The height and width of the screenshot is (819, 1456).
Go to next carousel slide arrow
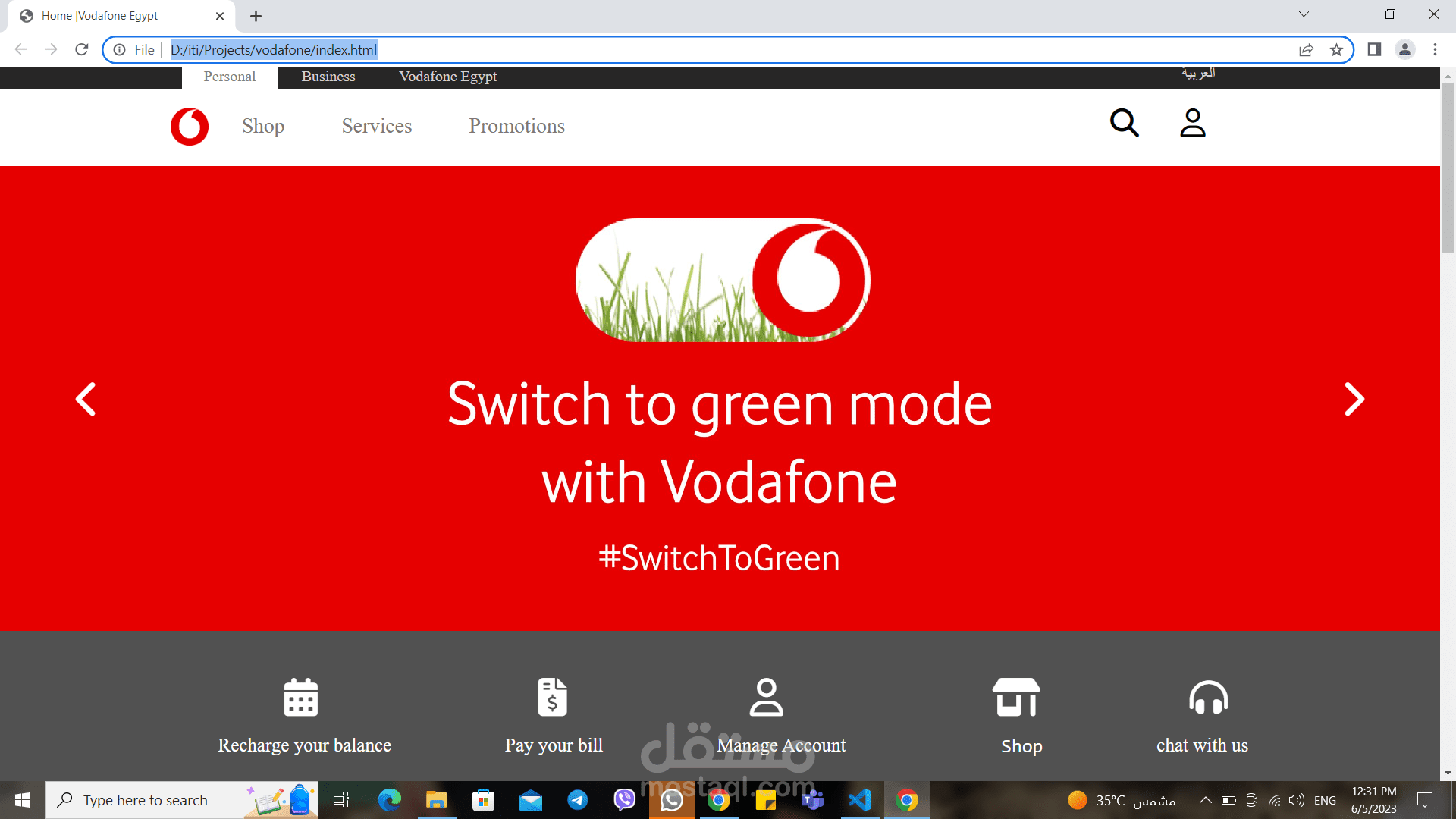[1354, 399]
